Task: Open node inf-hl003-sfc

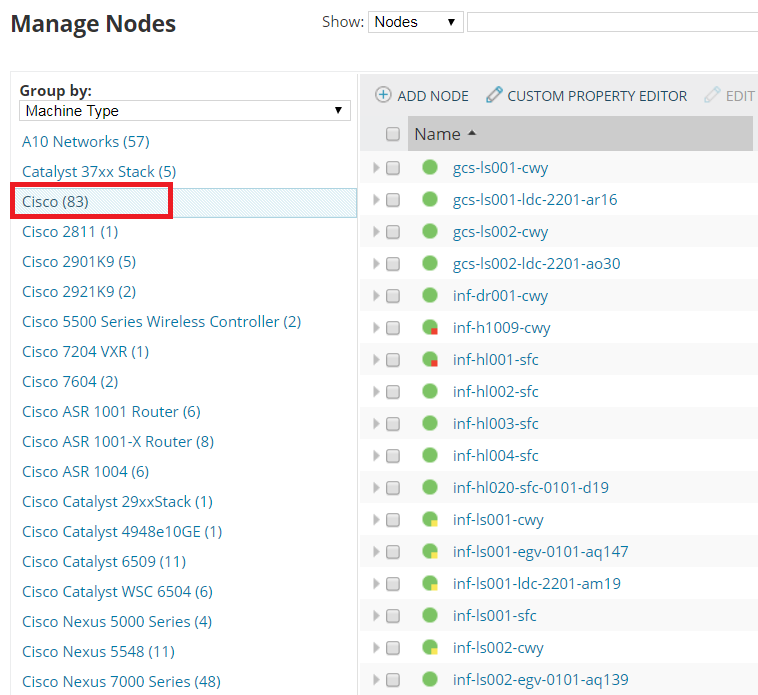Action: pyautogui.click(x=496, y=423)
